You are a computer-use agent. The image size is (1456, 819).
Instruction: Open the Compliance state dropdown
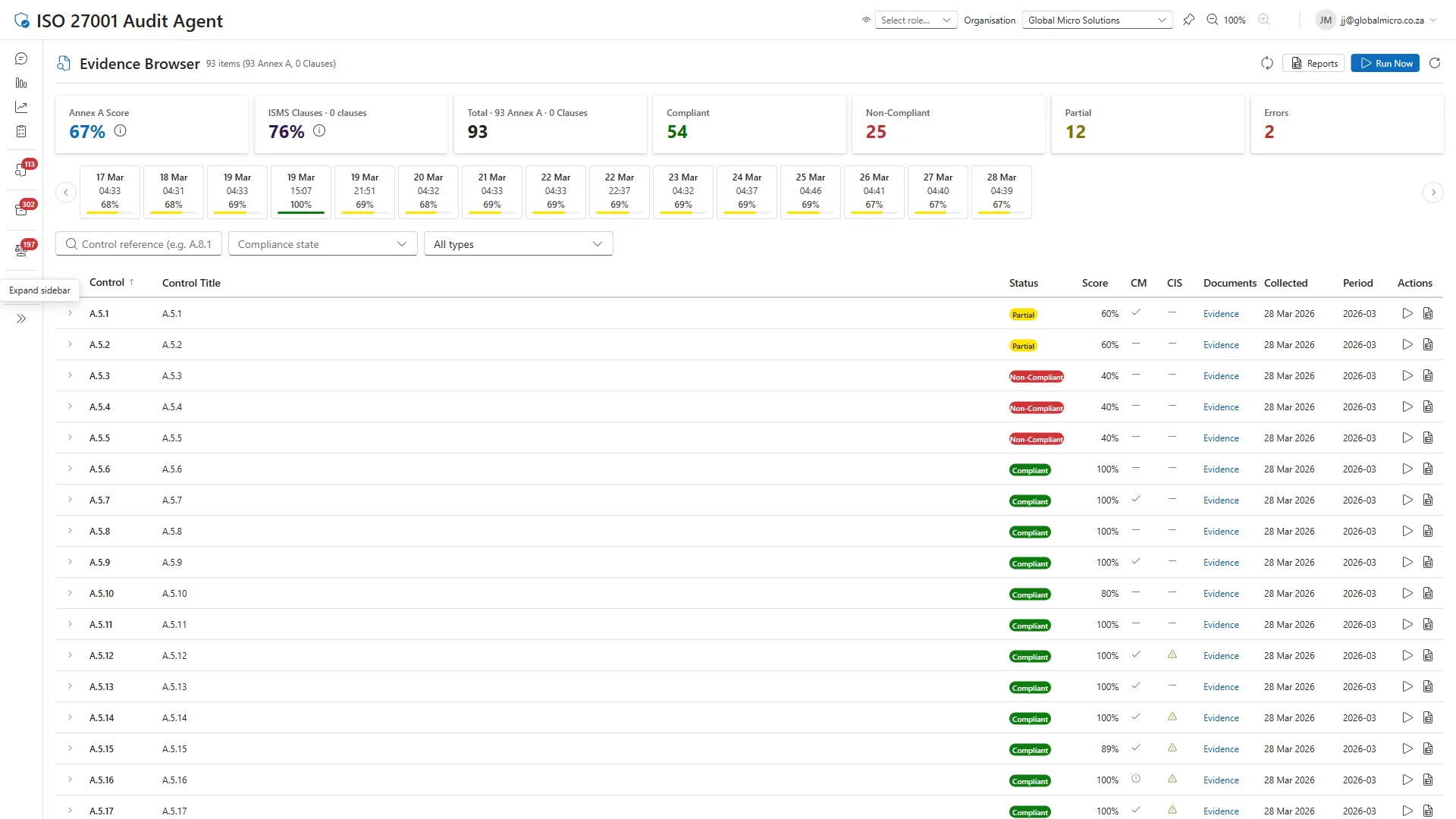click(x=322, y=243)
